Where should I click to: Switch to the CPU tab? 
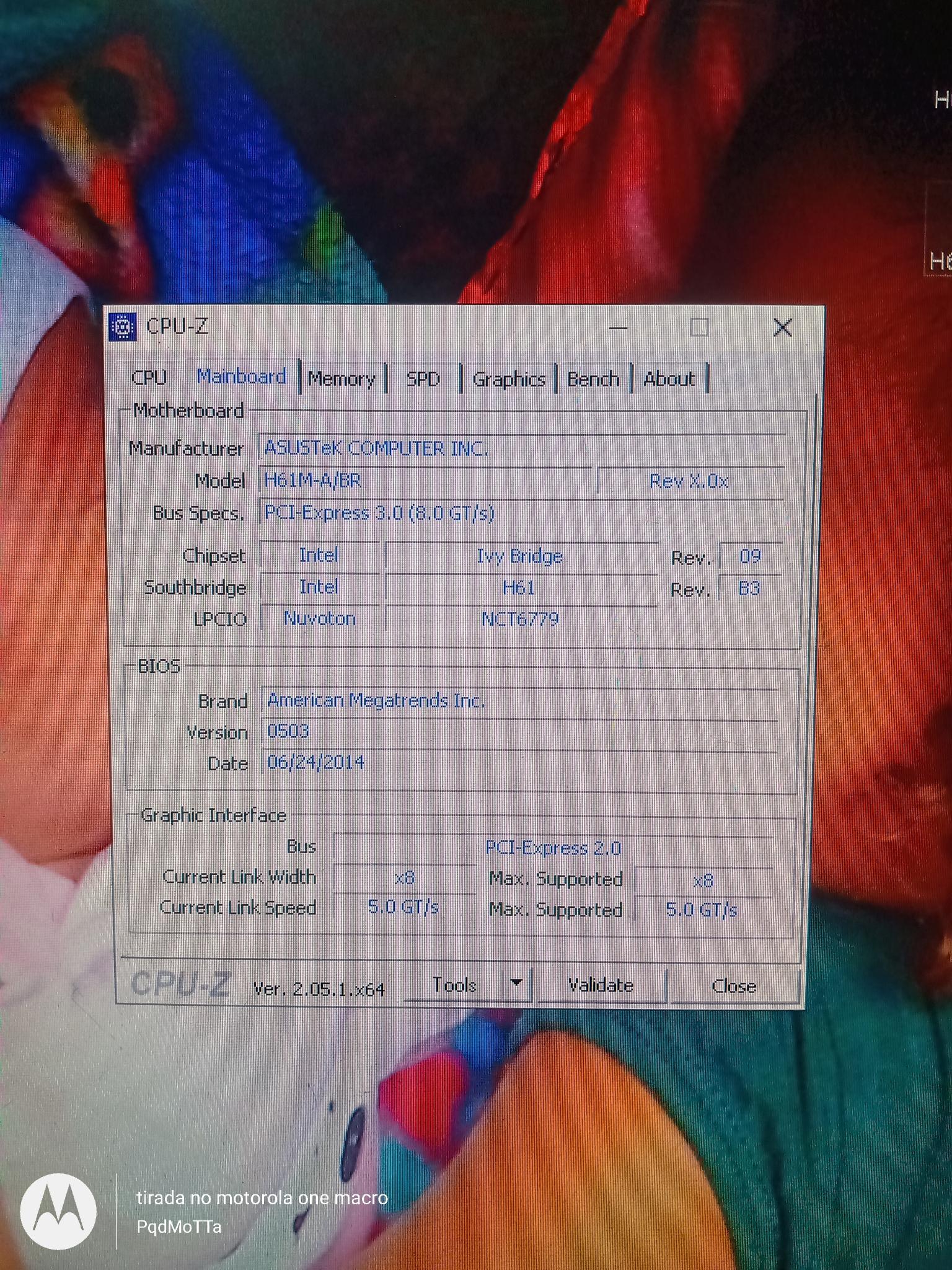pyautogui.click(x=149, y=377)
